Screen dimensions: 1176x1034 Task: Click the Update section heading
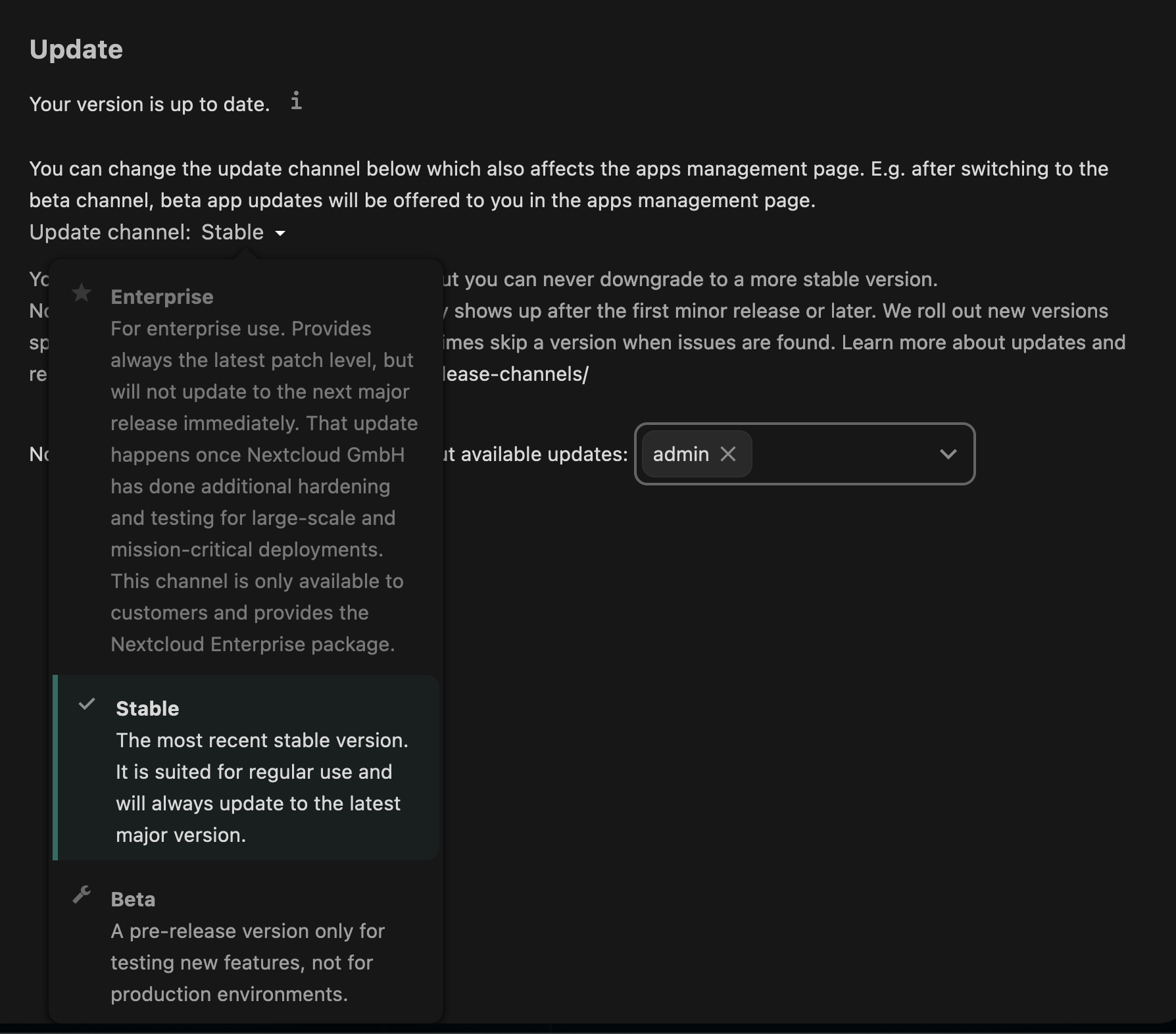[76, 49]
